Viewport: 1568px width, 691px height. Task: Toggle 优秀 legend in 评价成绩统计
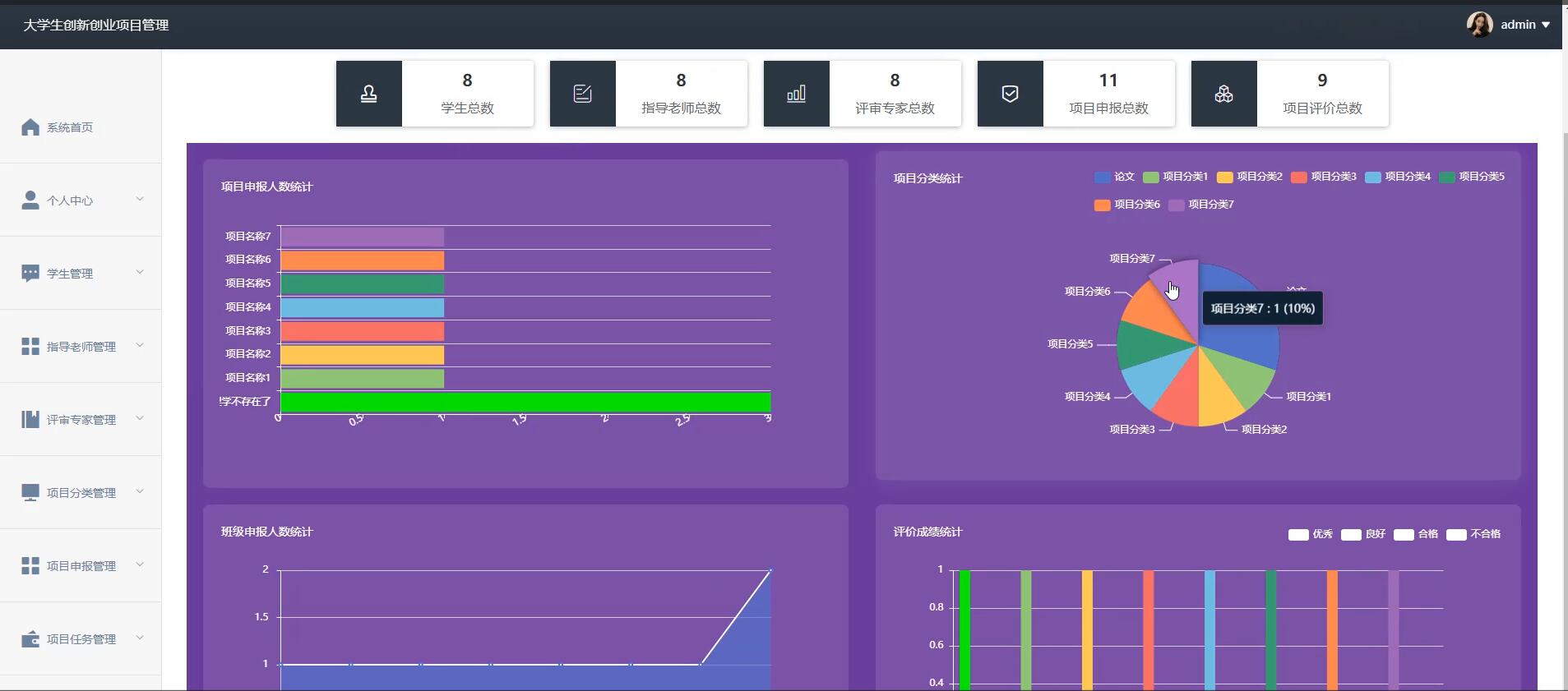click(1310, 534)
